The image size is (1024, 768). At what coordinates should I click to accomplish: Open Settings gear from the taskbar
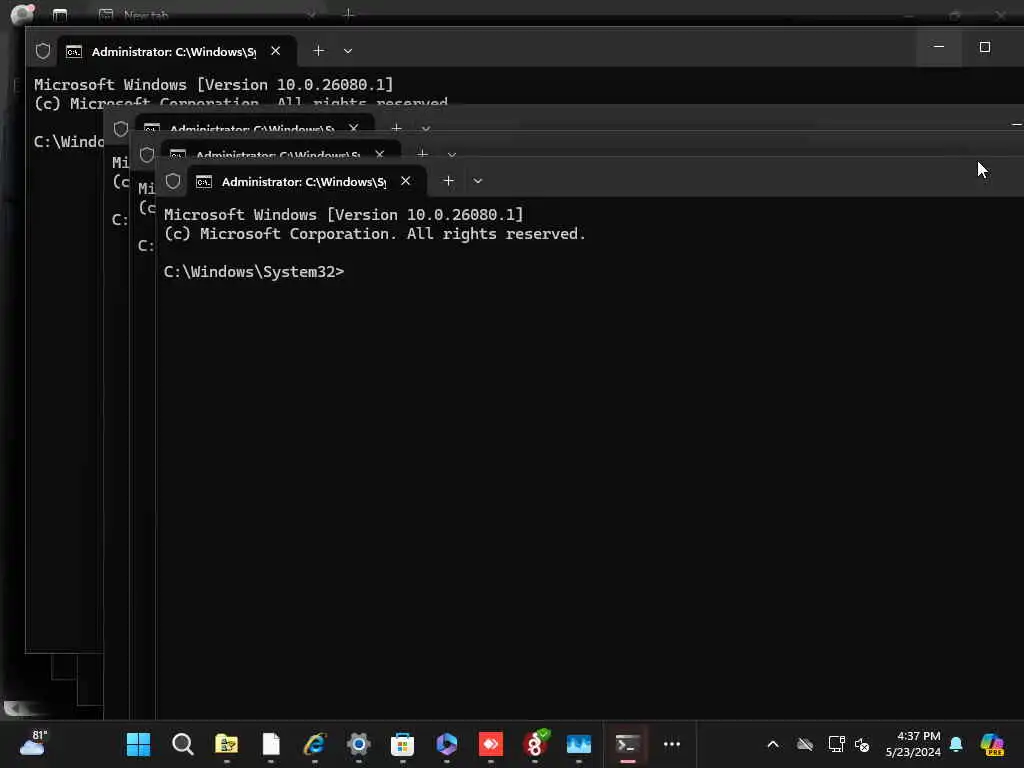pos(359,744)
